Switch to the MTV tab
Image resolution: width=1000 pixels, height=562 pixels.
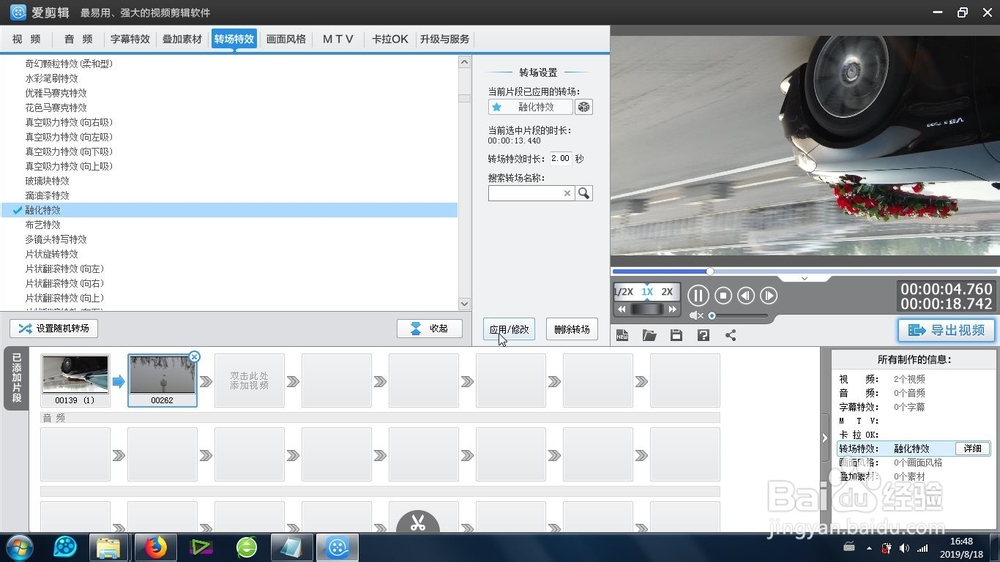[338, 39]
